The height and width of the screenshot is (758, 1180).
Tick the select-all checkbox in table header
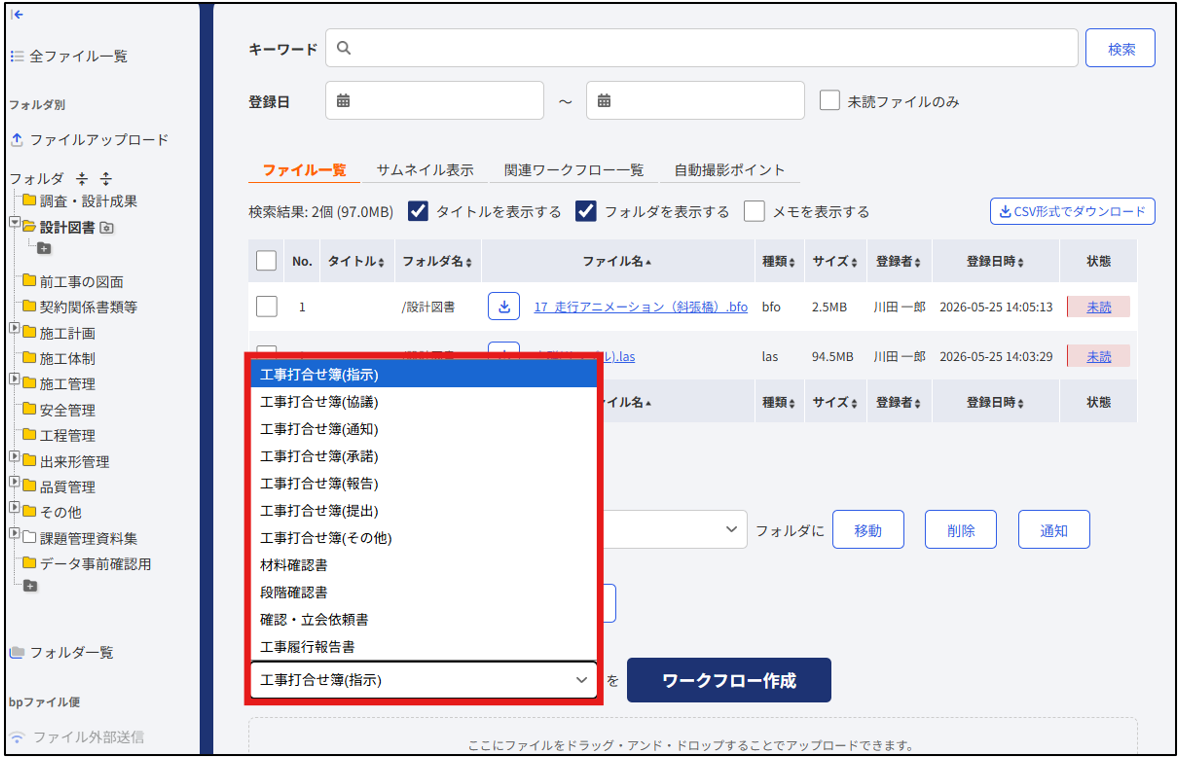(266, 260)
